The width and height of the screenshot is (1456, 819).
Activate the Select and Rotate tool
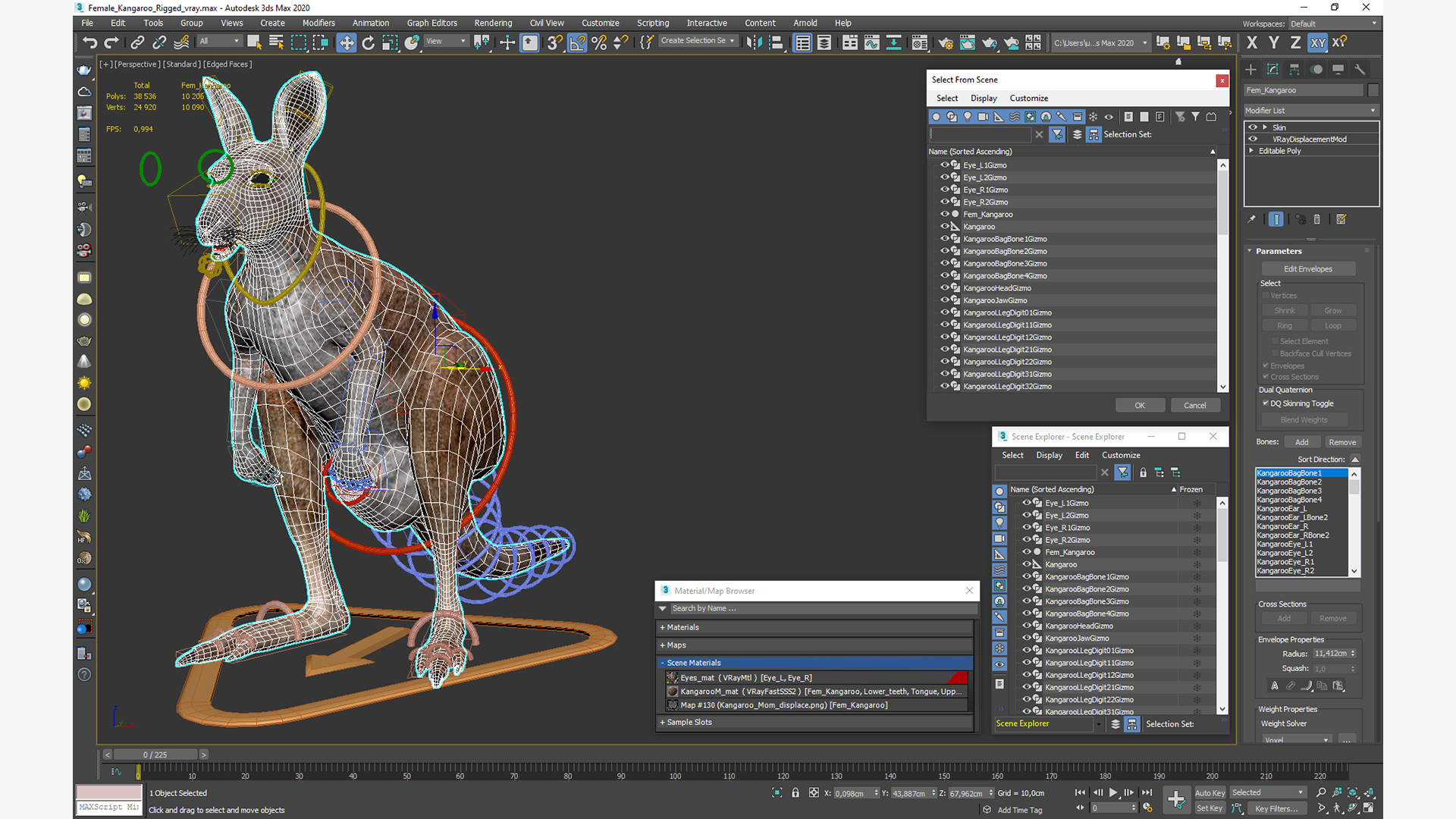click(369, 42)
